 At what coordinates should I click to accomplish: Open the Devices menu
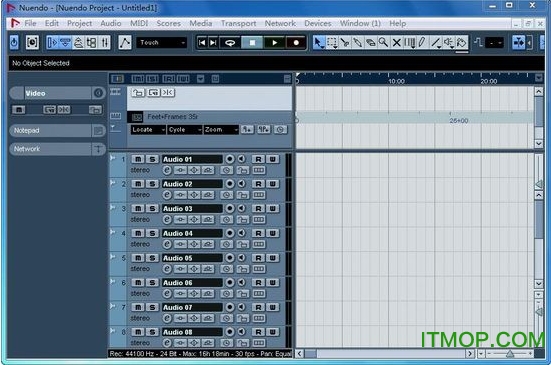click(x=318, y=24)
